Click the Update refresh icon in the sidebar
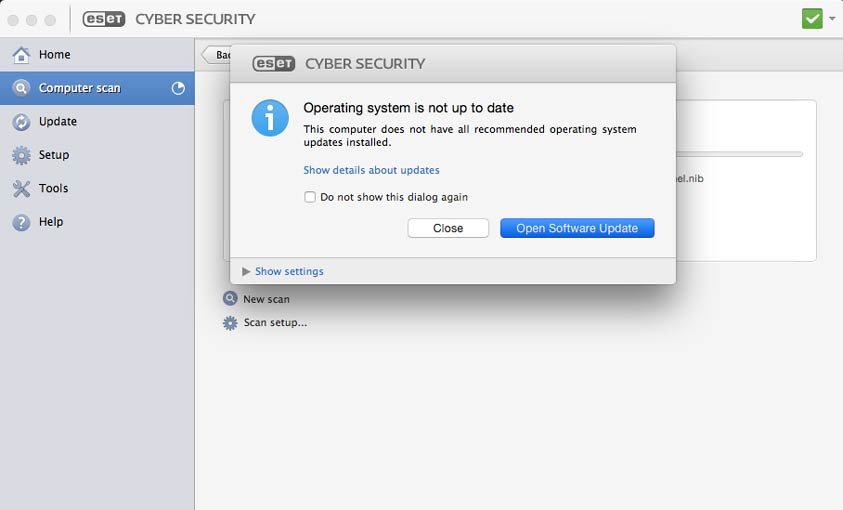Viewport: 843px width, 510px height. [21, 122]
